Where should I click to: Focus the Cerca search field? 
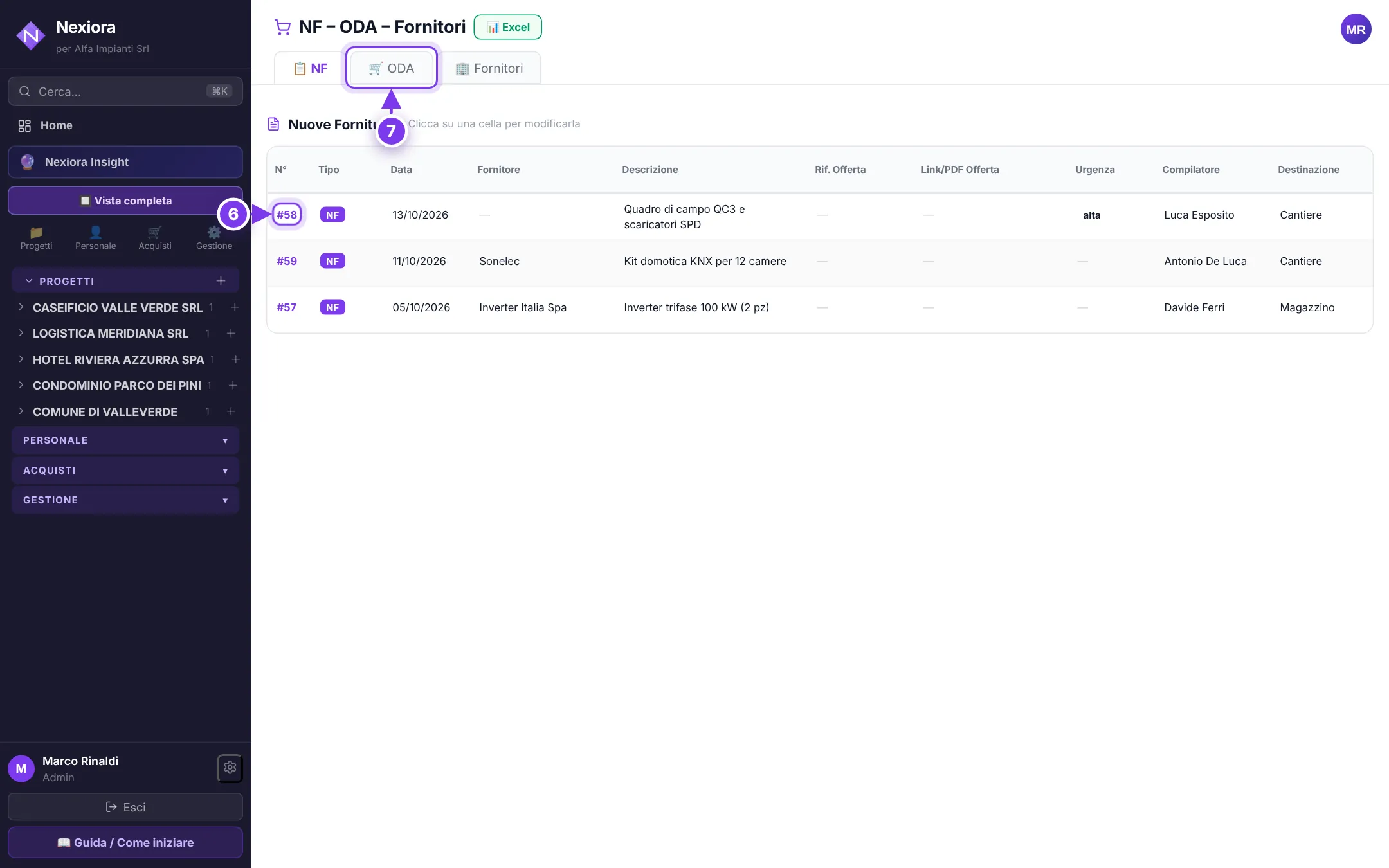click(x=125, y=91)
